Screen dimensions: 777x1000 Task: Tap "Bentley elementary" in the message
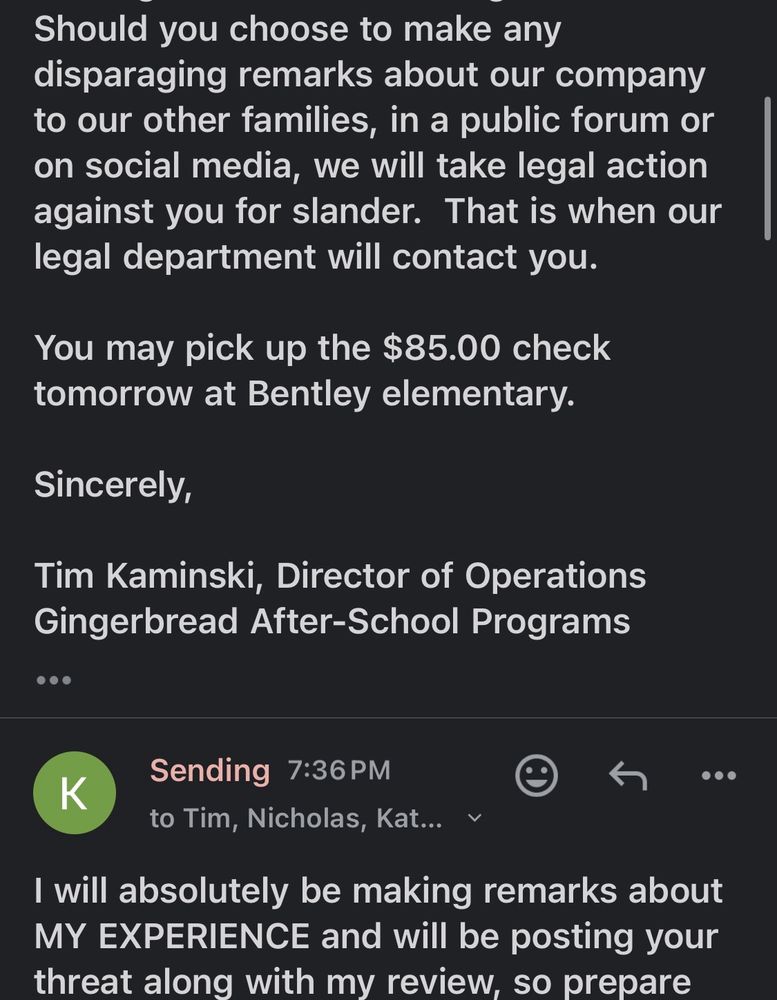point(410,393)
